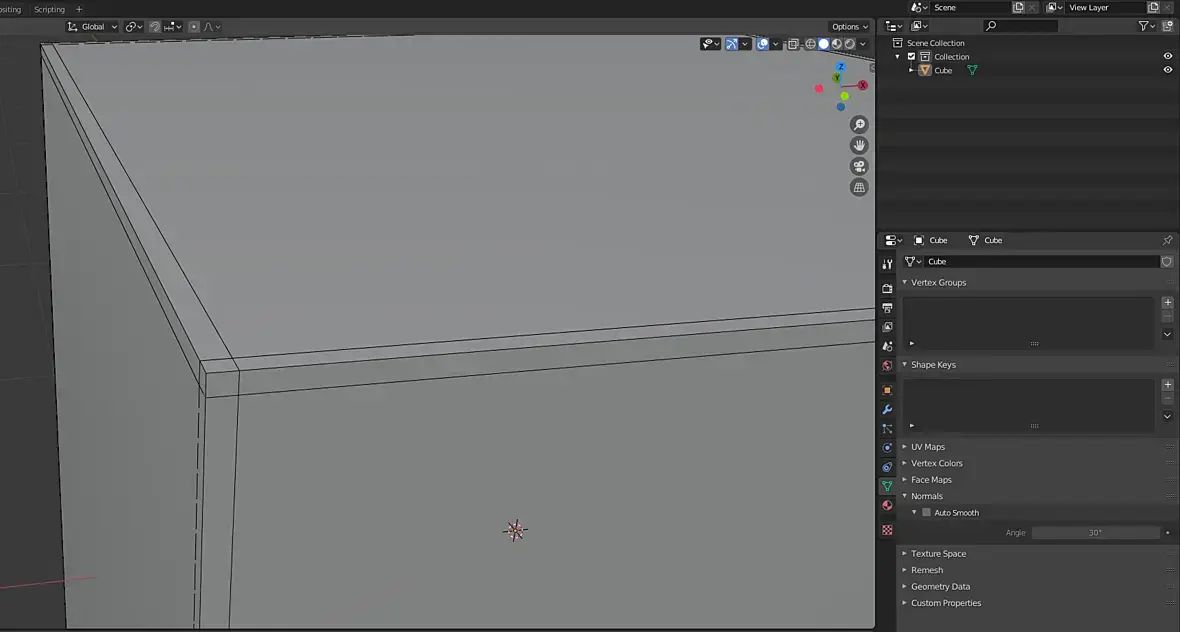Switch to rendered viewport shading
Viewport: 1180px width, 632px height.
(x=850, y=44)
